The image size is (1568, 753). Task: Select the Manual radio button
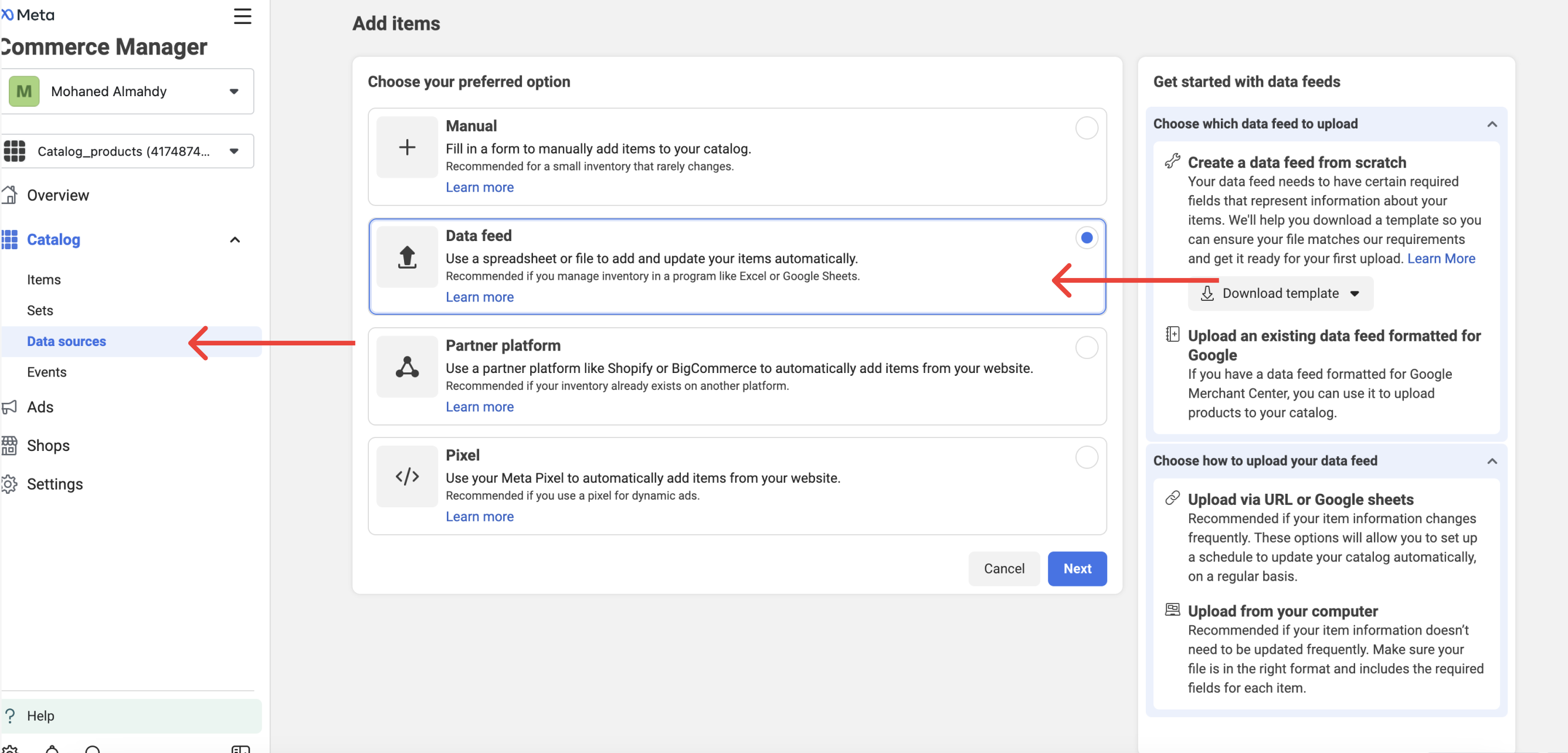click(1086, 128)
